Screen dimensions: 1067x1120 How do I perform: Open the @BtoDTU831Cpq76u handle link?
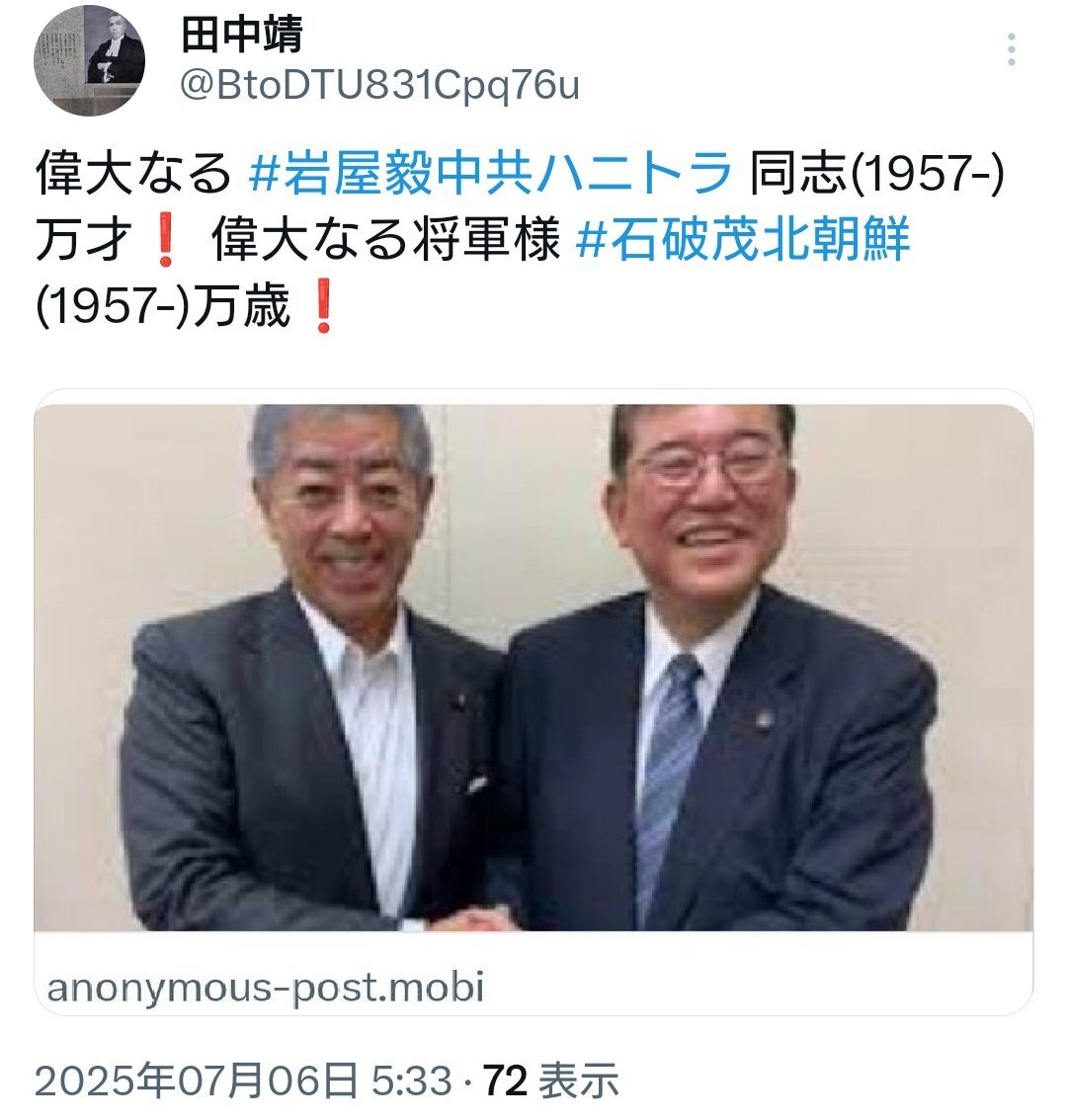click(x=379, y=87)
